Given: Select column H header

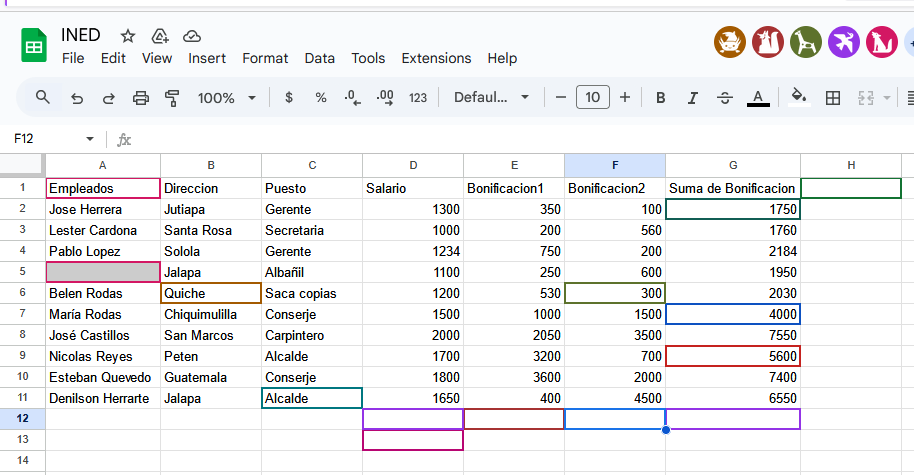Looking at the screenshot, I should click(x=851, y=166).
